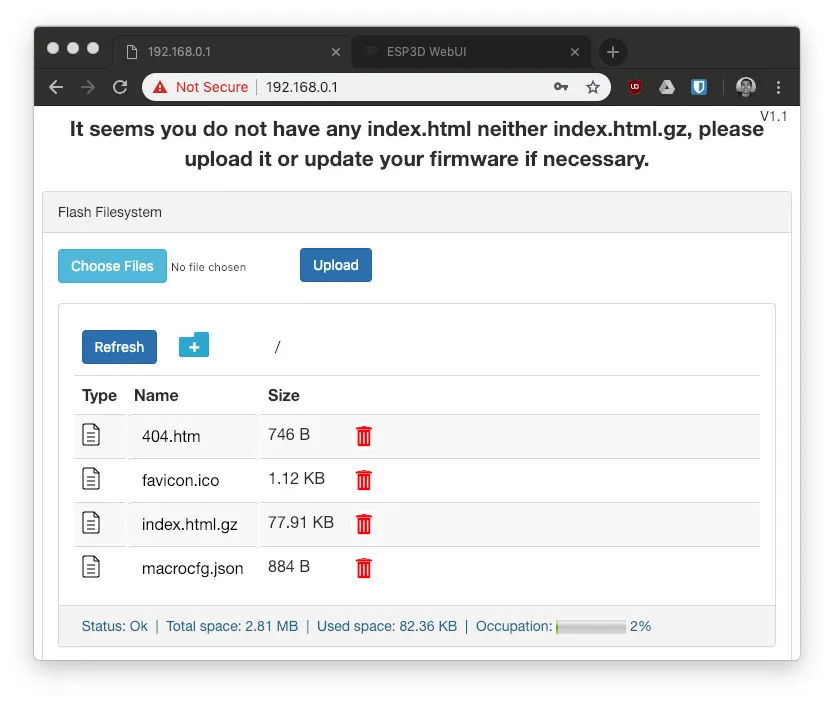
Task: Open the uBlock Origin extension
Action: pyautogui.click(x=635, y=87)
